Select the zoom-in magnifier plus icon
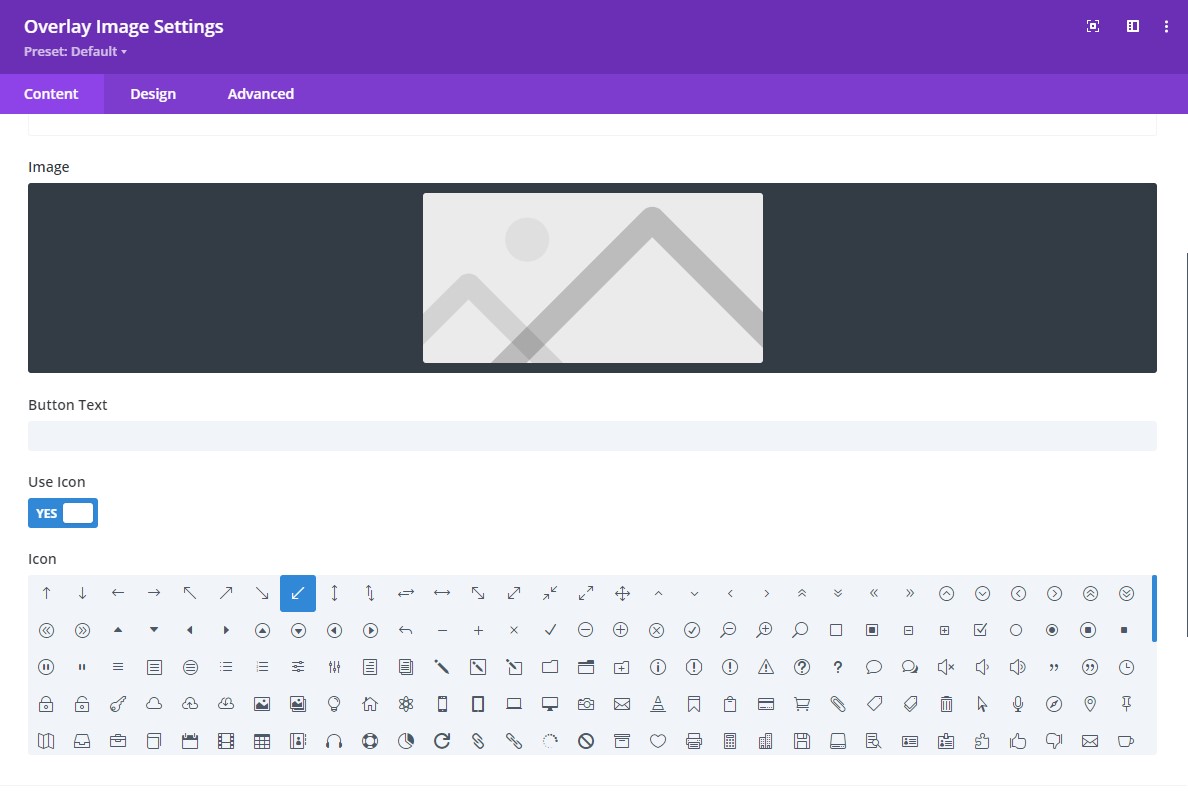The width and height of the screenshot is (1188, 796). point(764,630)
